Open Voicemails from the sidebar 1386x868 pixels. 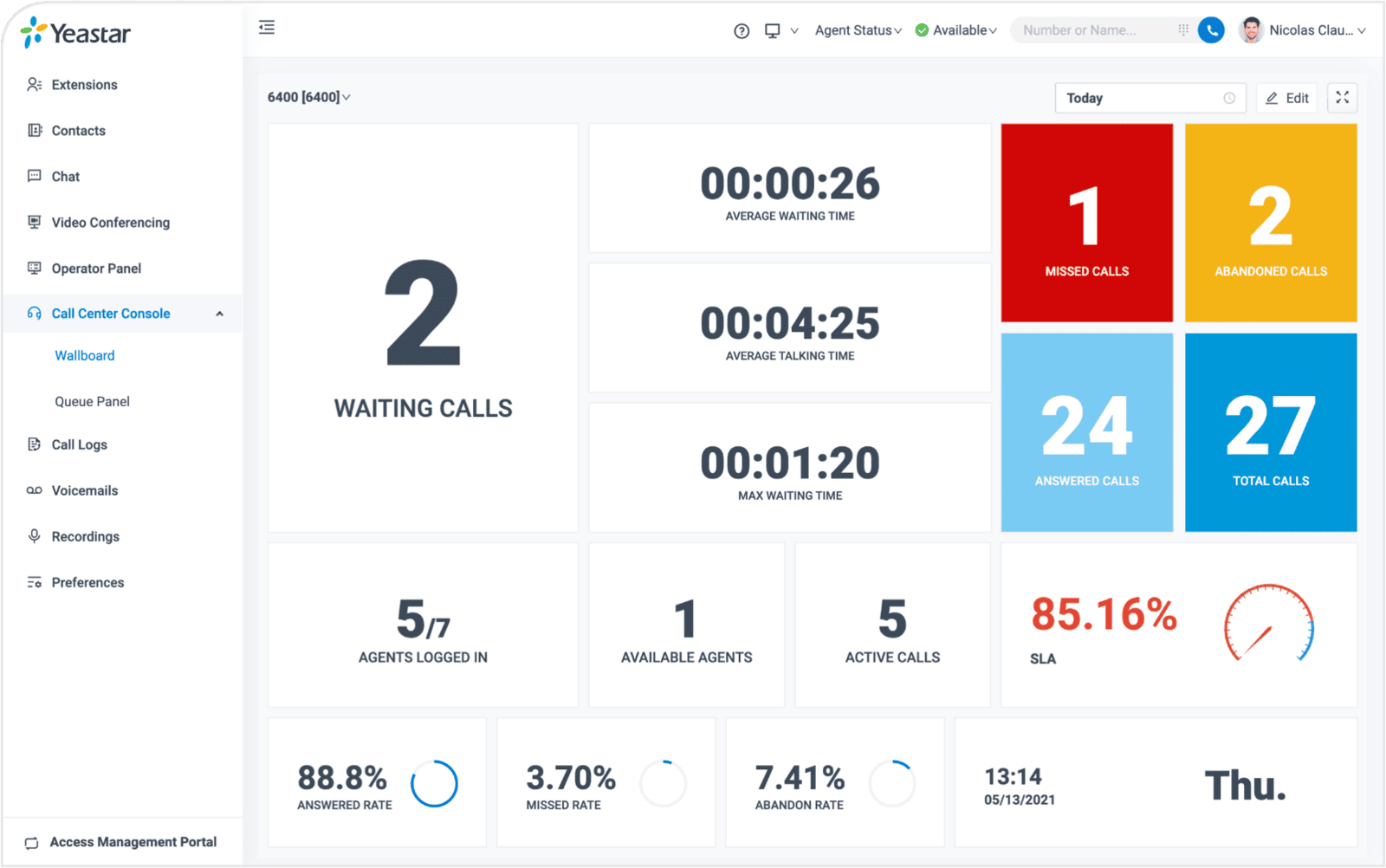click(85, 490)
